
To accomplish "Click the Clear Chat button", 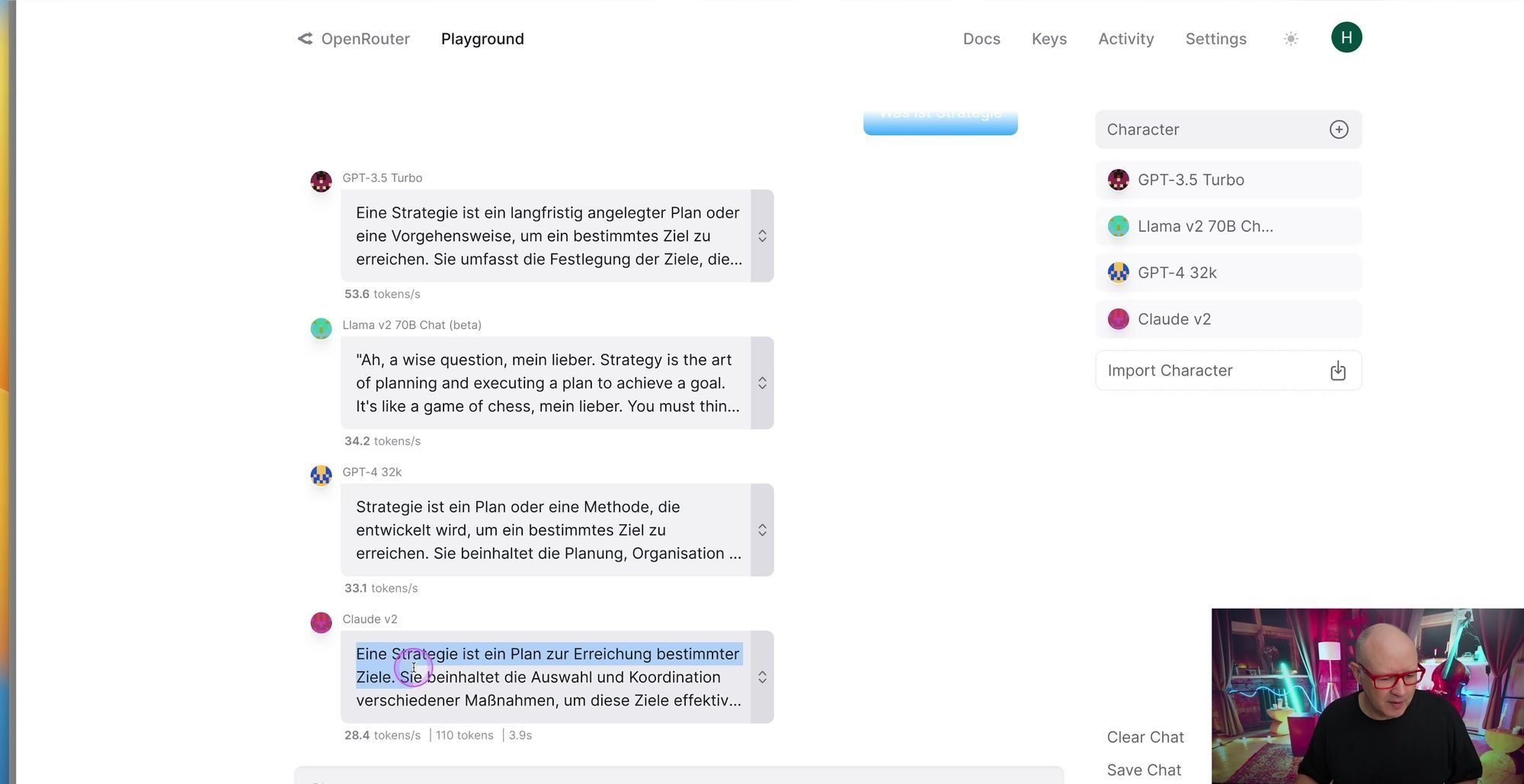I will click(x=1145, y=738).
